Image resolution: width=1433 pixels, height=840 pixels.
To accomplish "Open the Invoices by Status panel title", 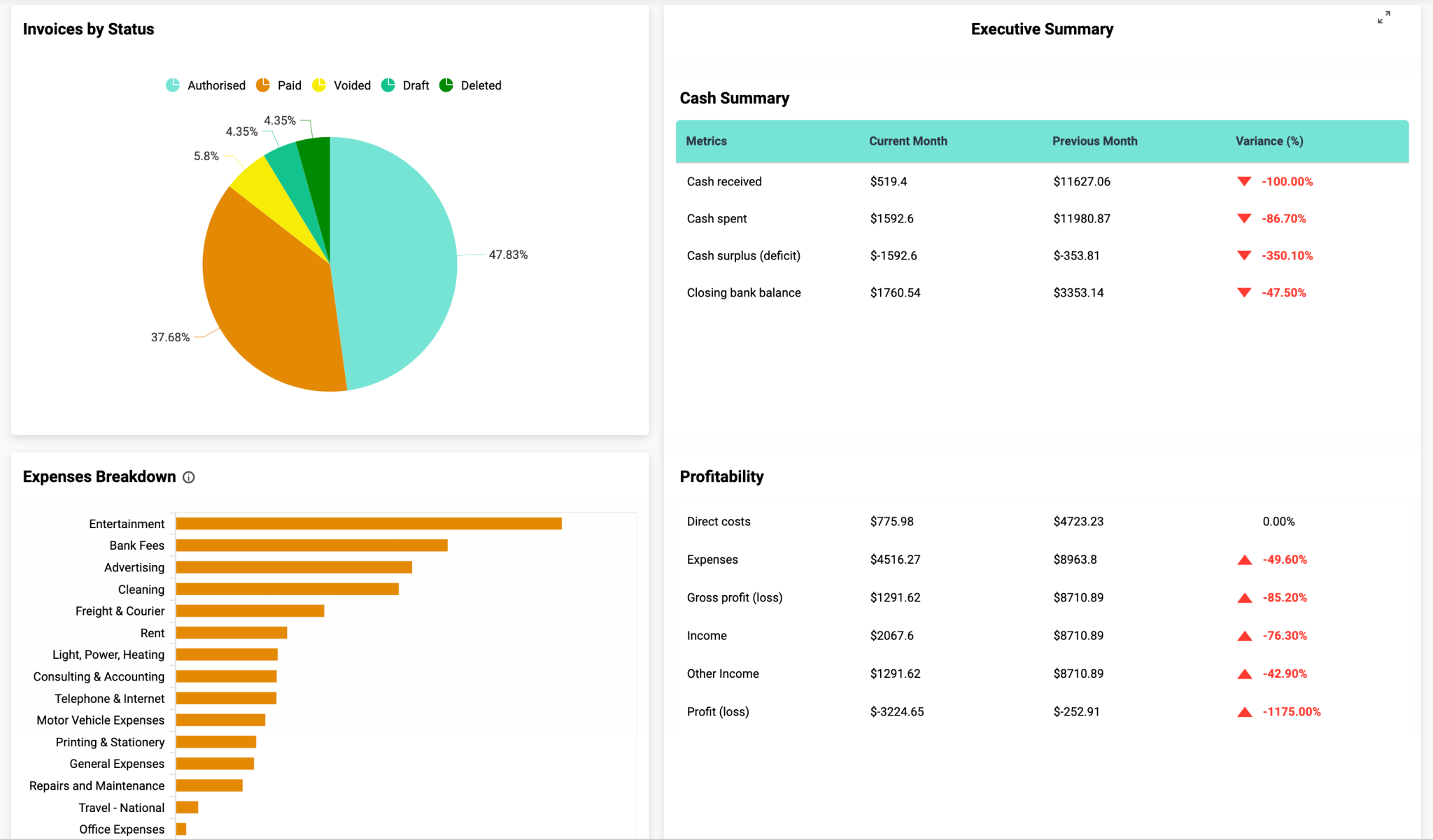I will (89, 29).
